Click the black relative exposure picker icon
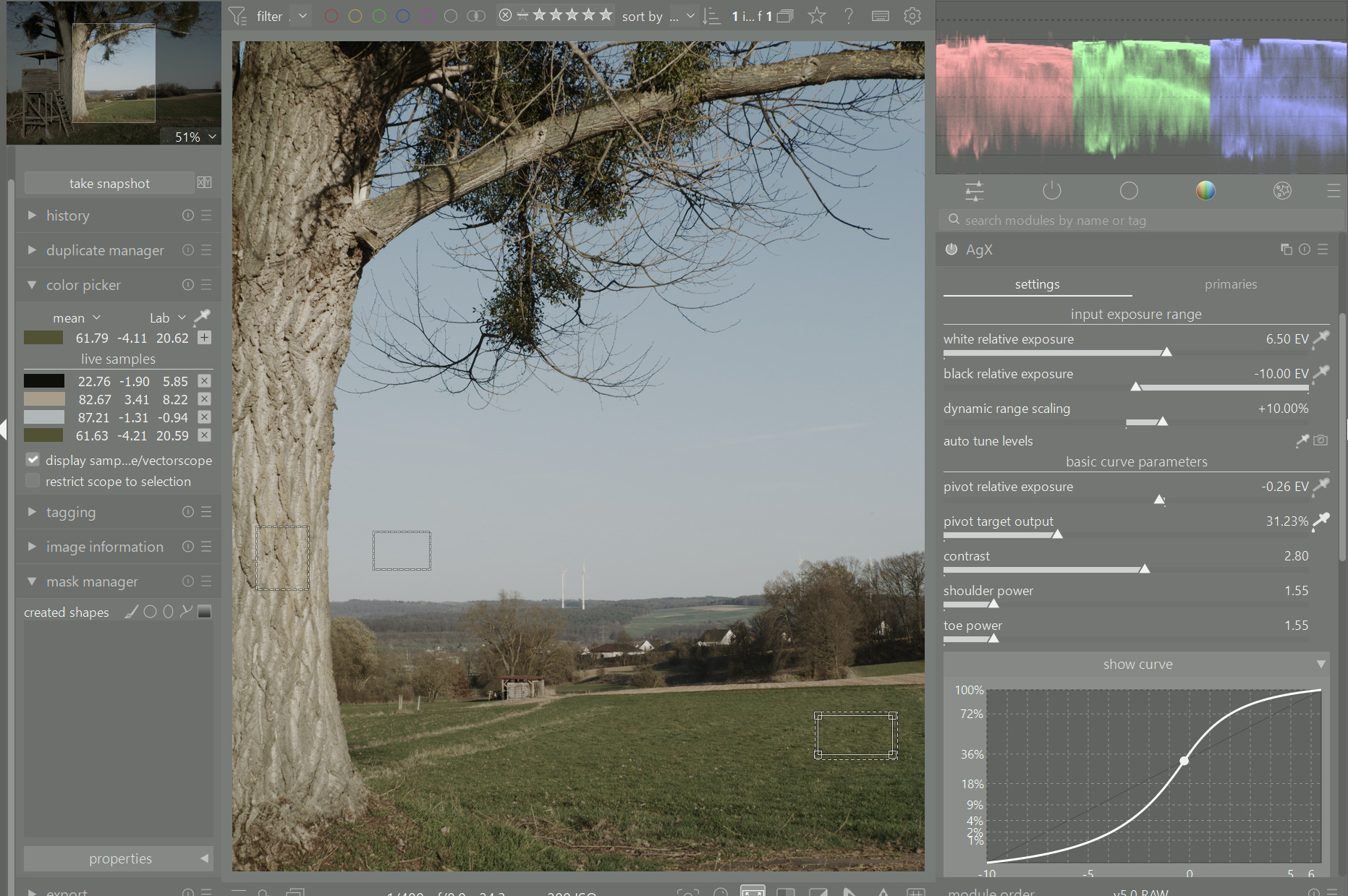This screenshot has height=896, width=1348. [1321, 372]
